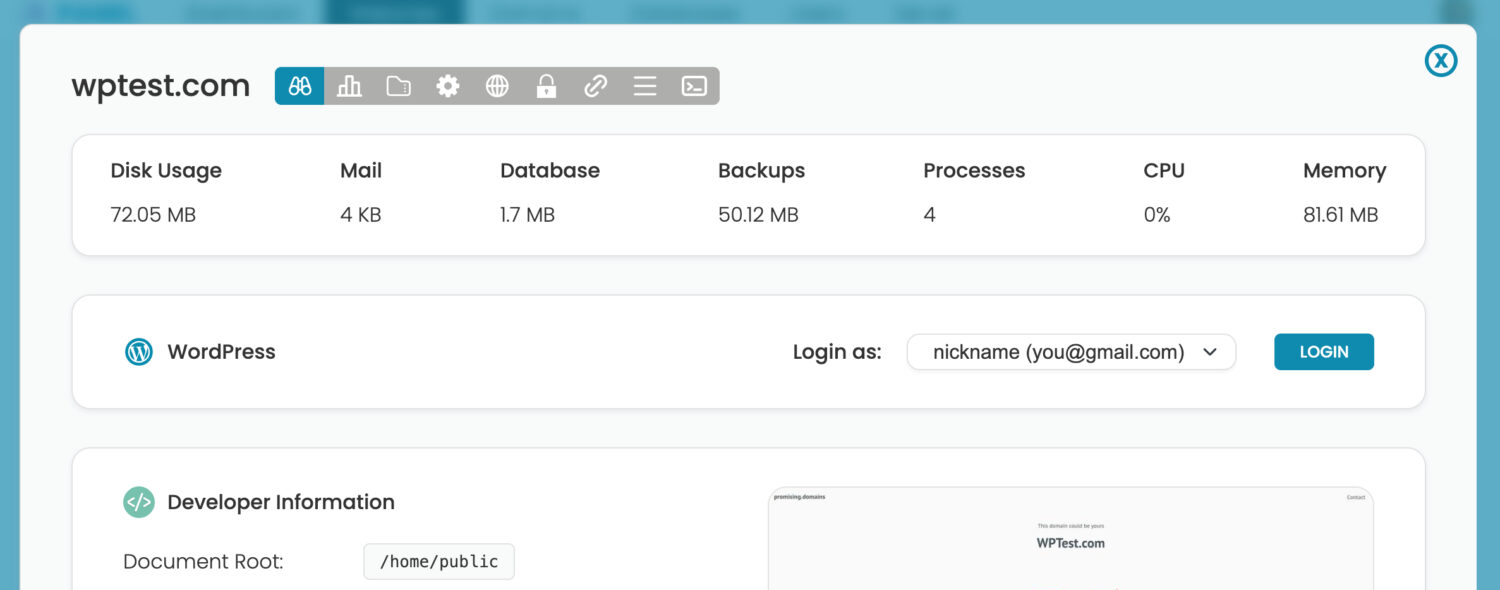Open the bar chart statistics icon
The height and width of the screenshot is (590, 1500).
pos(349,86)
